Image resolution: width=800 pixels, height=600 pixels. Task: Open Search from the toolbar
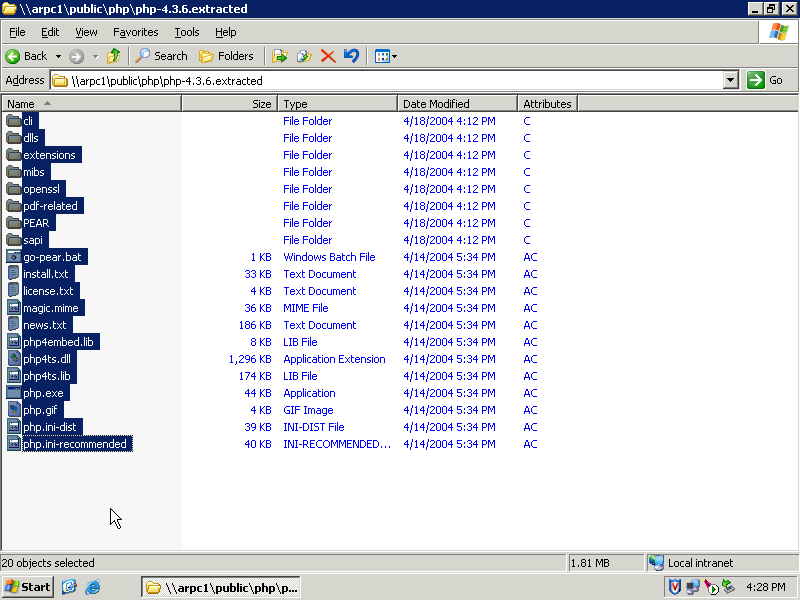pyautogui.click(x=161, y=56)
